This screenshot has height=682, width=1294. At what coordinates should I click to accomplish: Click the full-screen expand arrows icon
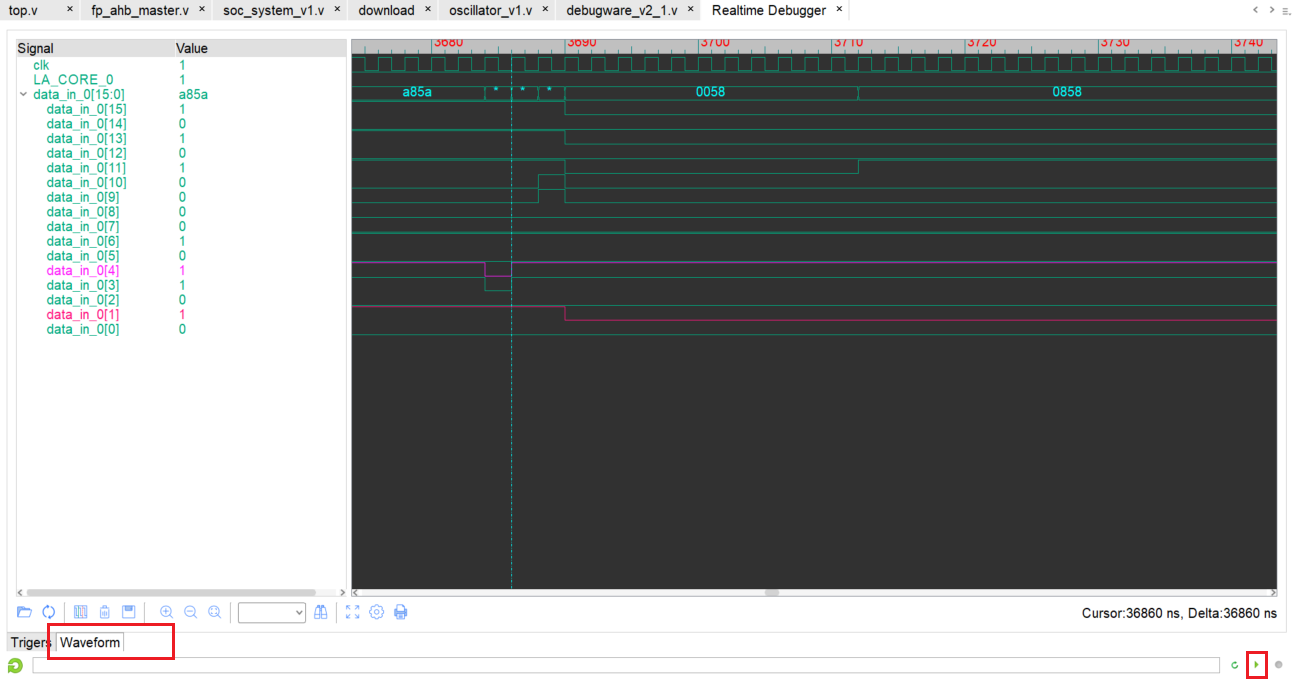352,612
